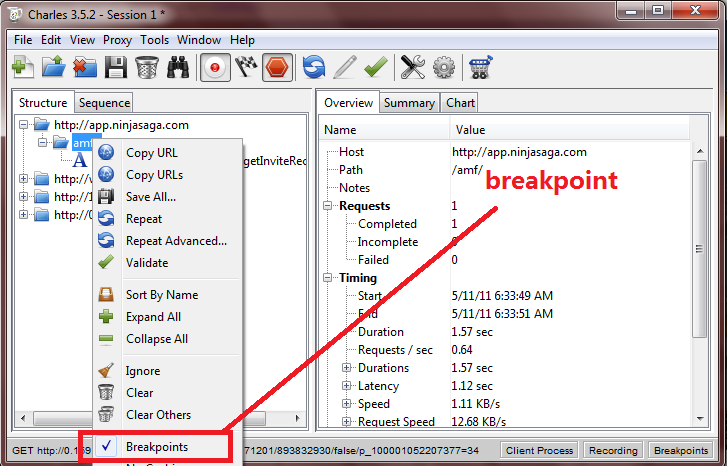727x466 pixels.
Task: Open the Help menu
Action: coord(242,40)
